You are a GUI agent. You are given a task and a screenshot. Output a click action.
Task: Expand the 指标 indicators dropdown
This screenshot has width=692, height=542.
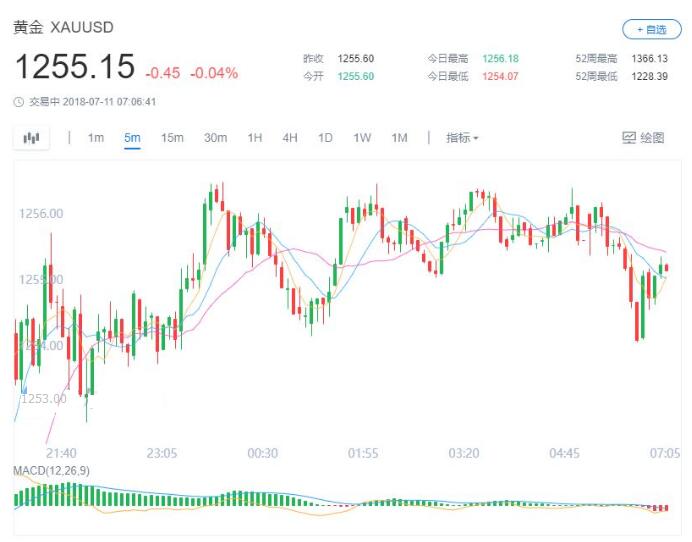(462, 138)
